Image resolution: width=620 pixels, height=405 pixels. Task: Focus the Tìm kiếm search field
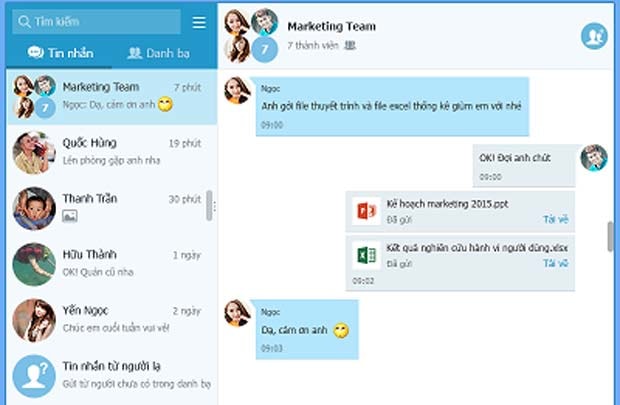96,21
